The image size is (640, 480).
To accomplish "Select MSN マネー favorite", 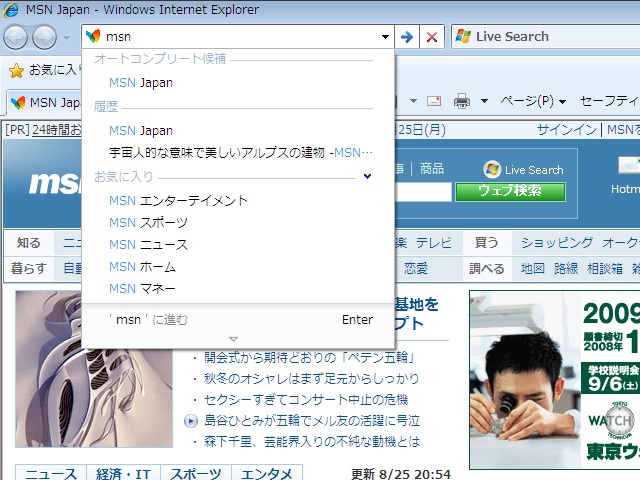I will pos(142,289).
